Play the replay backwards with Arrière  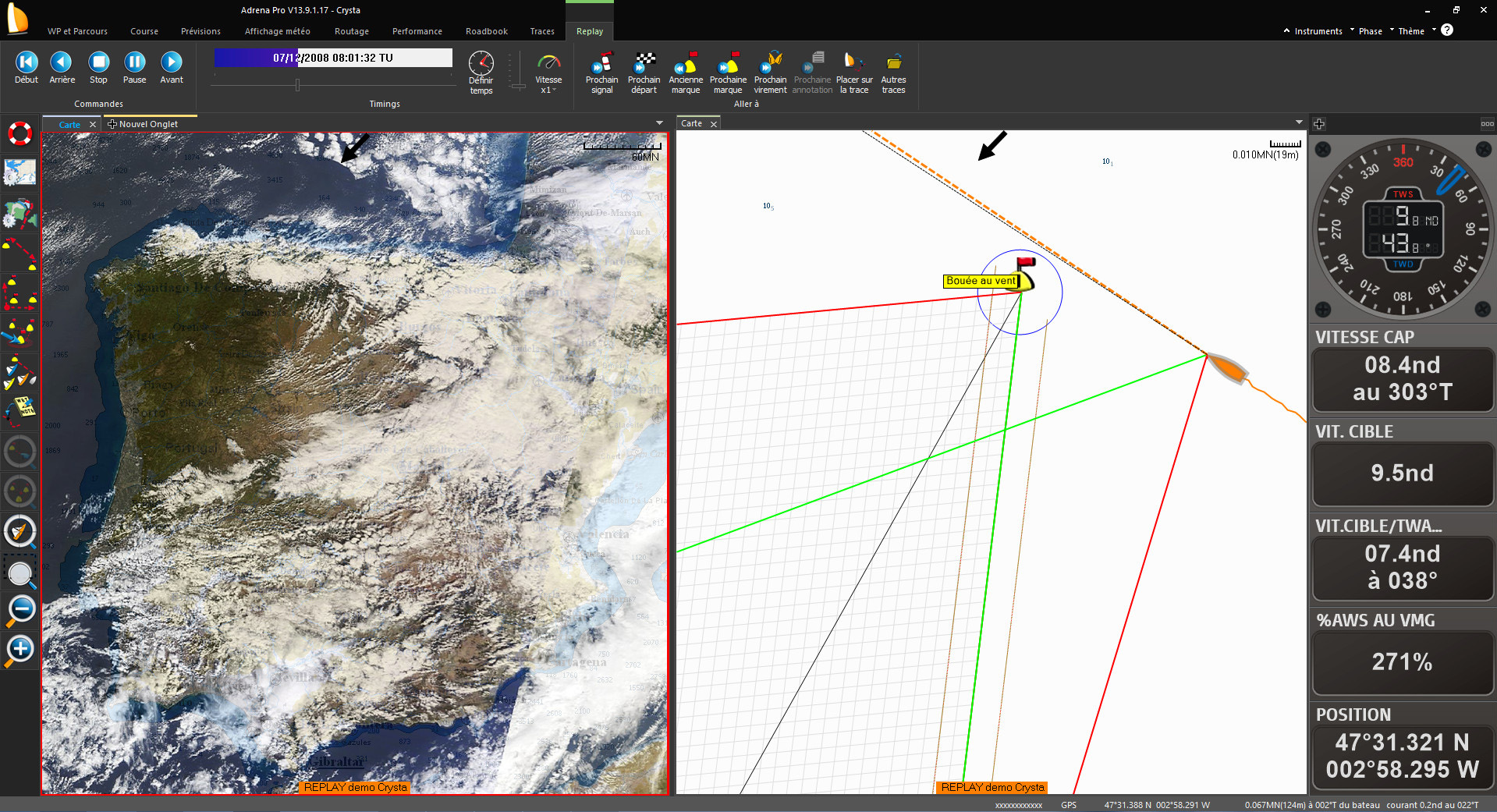[x=62, y=68]
